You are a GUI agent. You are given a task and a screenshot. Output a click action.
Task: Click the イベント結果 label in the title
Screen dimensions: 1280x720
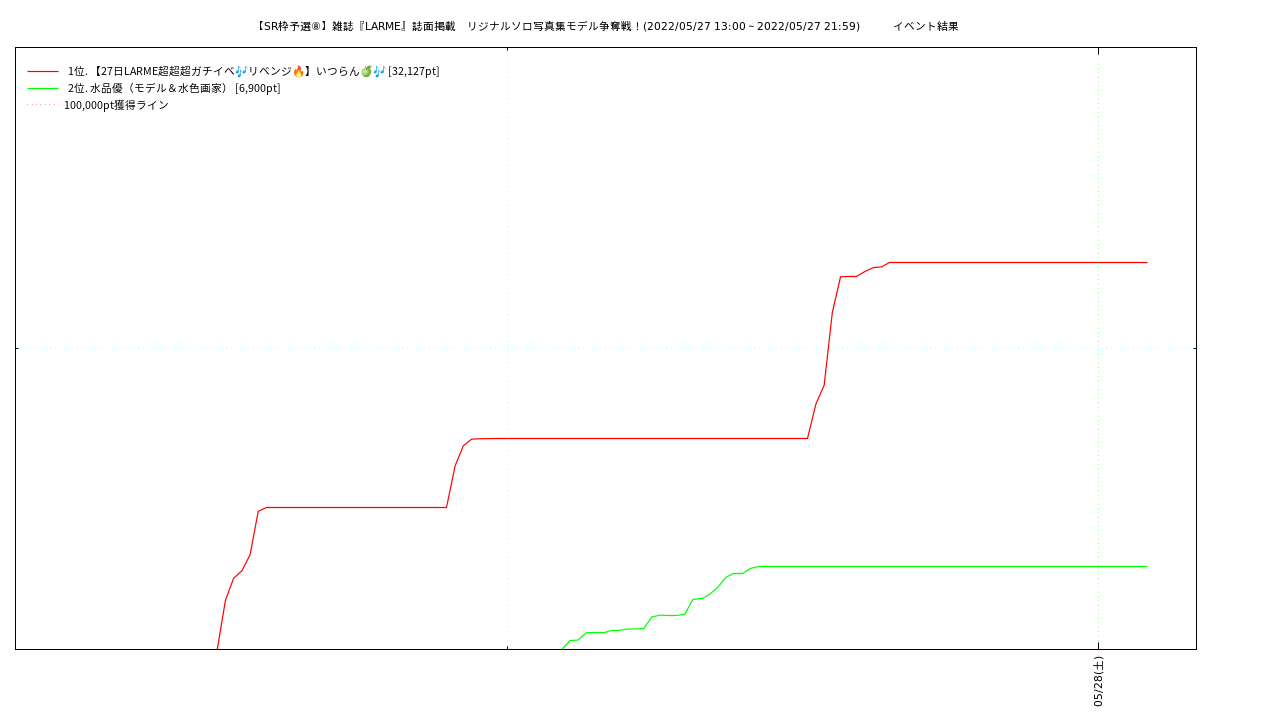925,26
